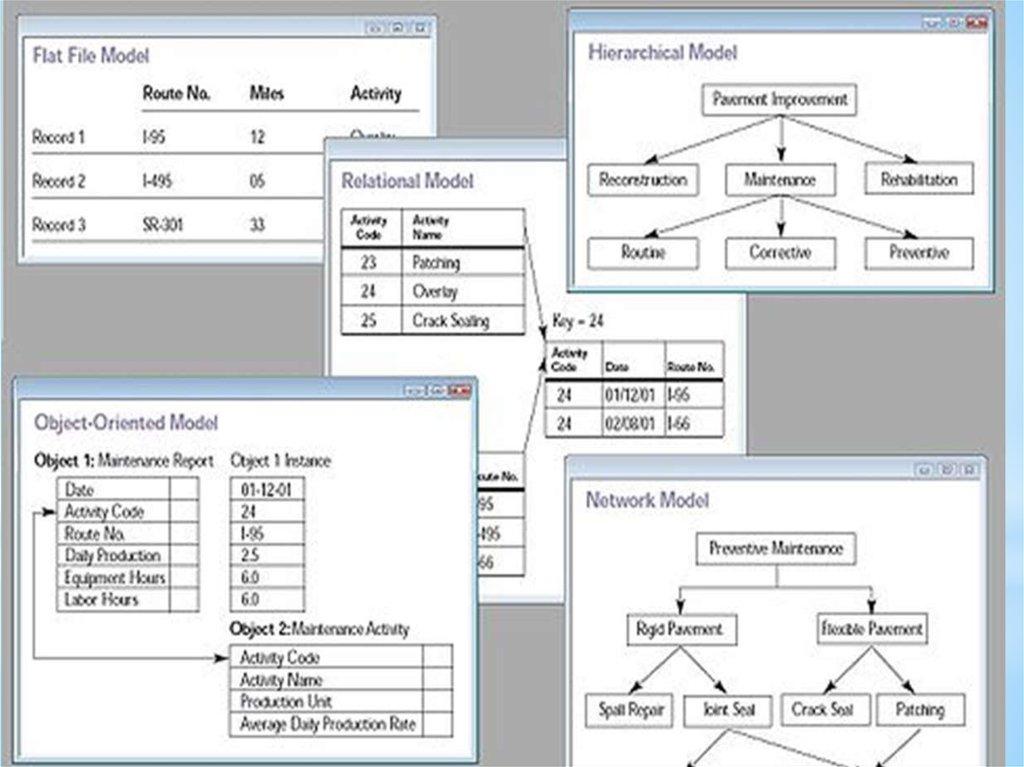Close the Object-Oriented Model window
Image resolution: width=1024 pixels, height=767 pixels.
pyautogui.click(x=460, y=389)
